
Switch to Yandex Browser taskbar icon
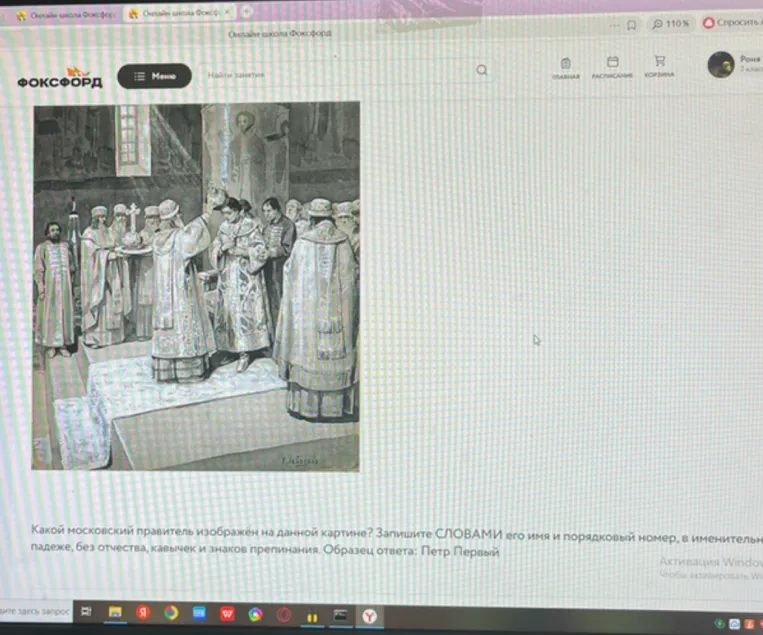click(x=369, y=617)
